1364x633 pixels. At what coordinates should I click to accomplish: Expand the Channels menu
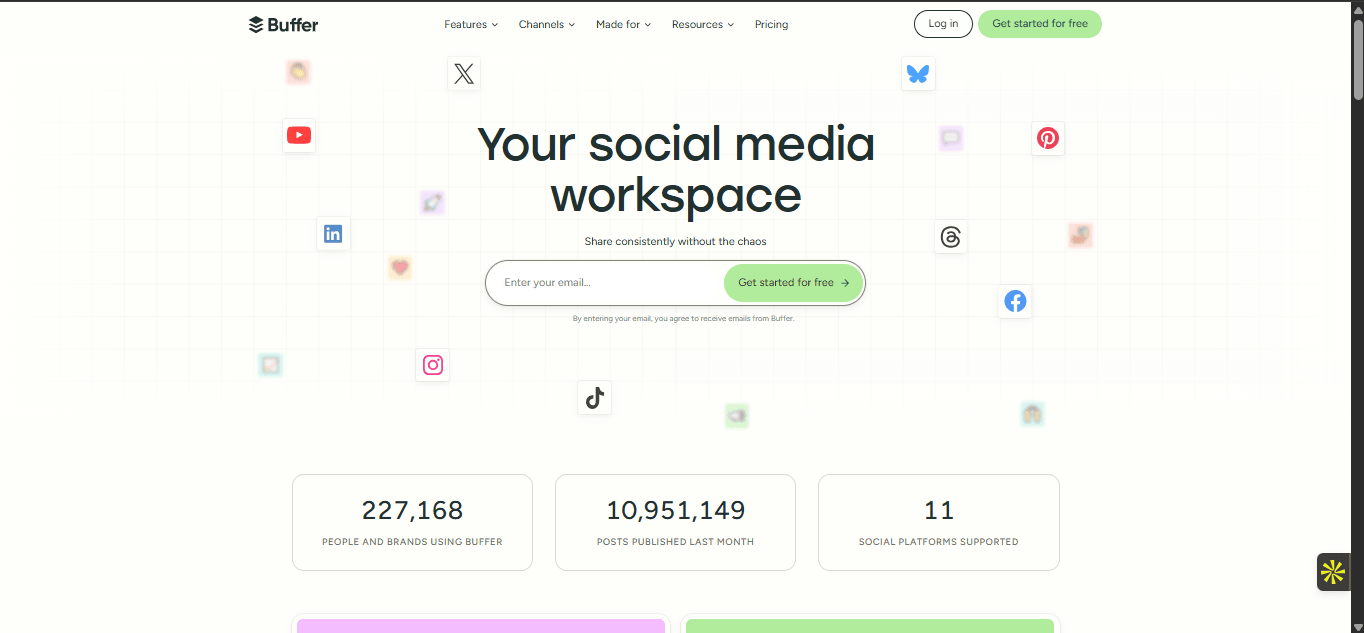click(x=547, y=24)
